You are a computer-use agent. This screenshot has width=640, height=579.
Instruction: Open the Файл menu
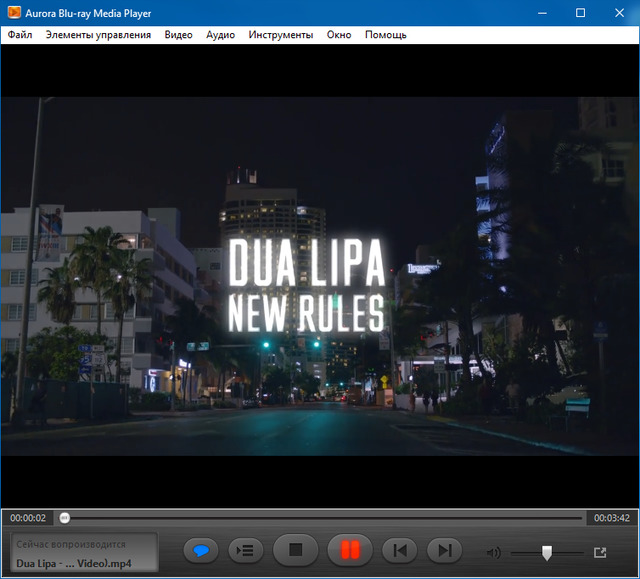point(20,35)
